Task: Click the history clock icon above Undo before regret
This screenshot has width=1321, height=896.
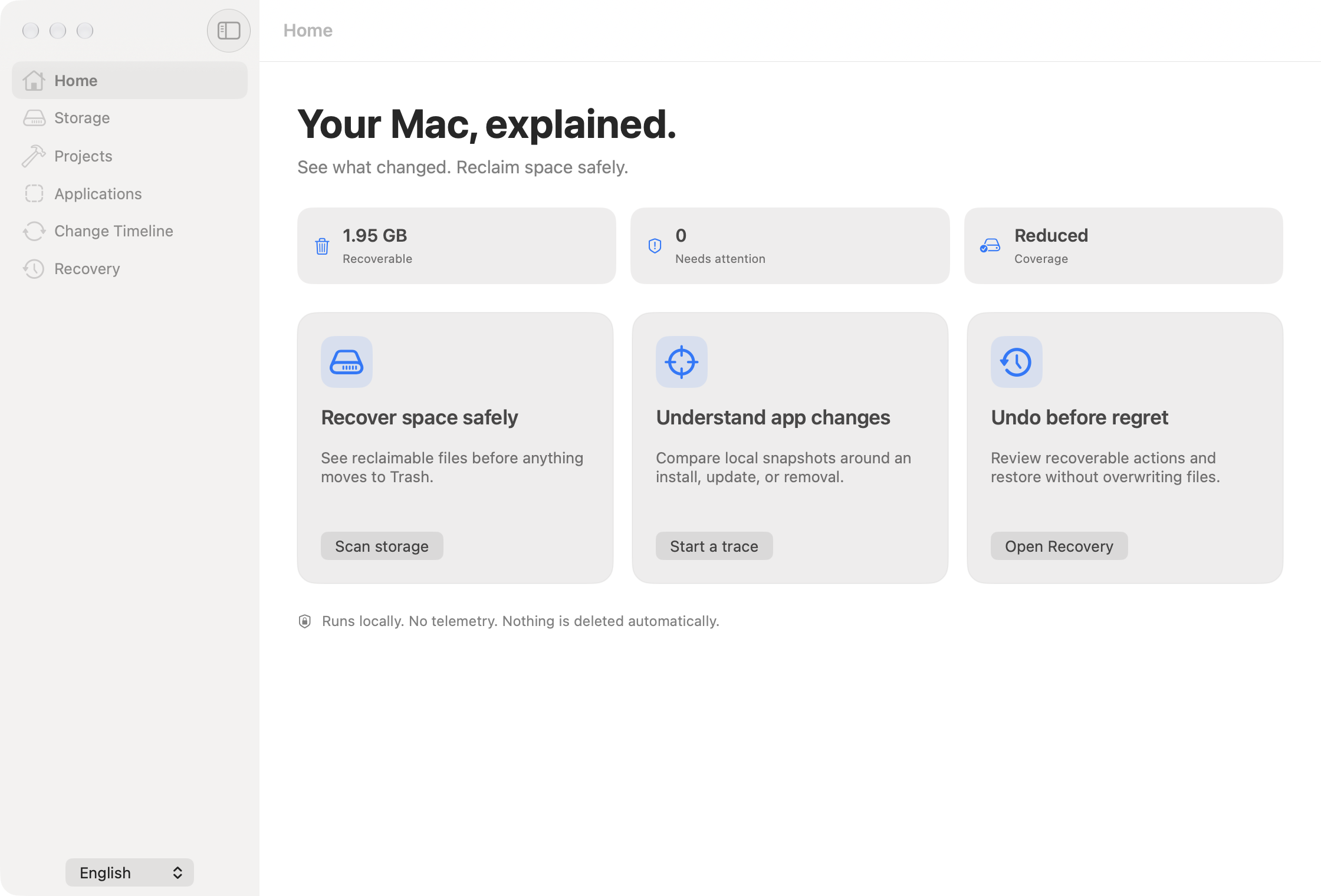Action: click(1017, 362)
